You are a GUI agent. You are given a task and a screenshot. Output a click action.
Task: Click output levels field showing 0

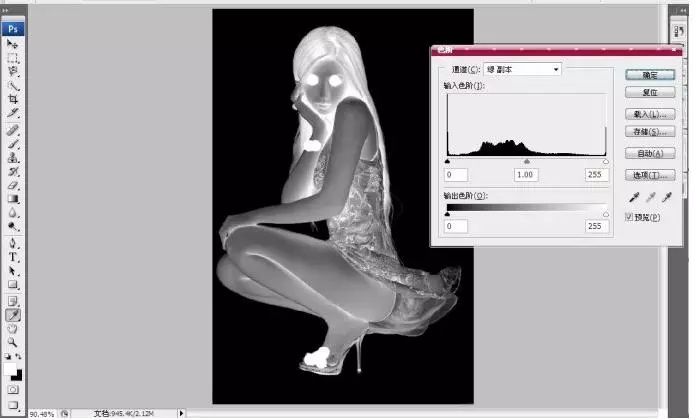(x=456, y=226)
